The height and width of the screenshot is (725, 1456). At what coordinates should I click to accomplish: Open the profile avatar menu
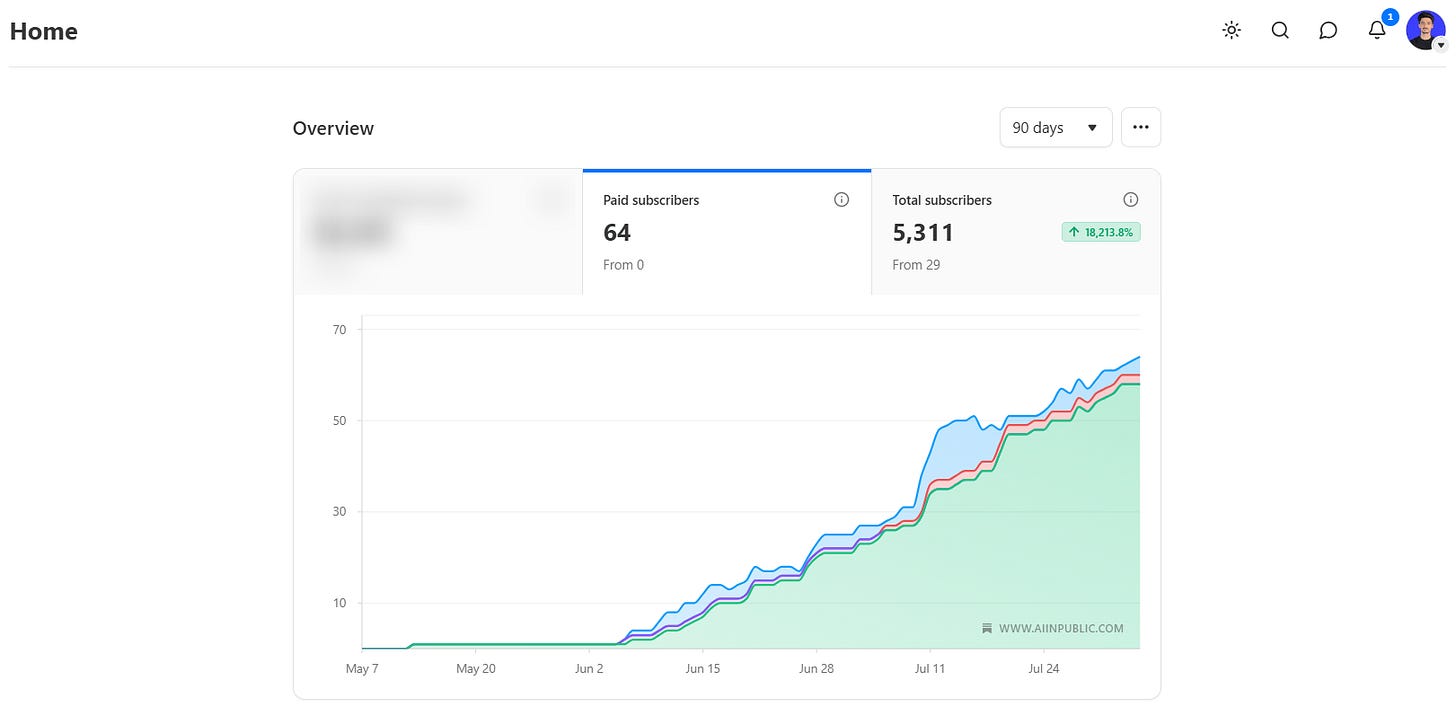pos(1425,30)
